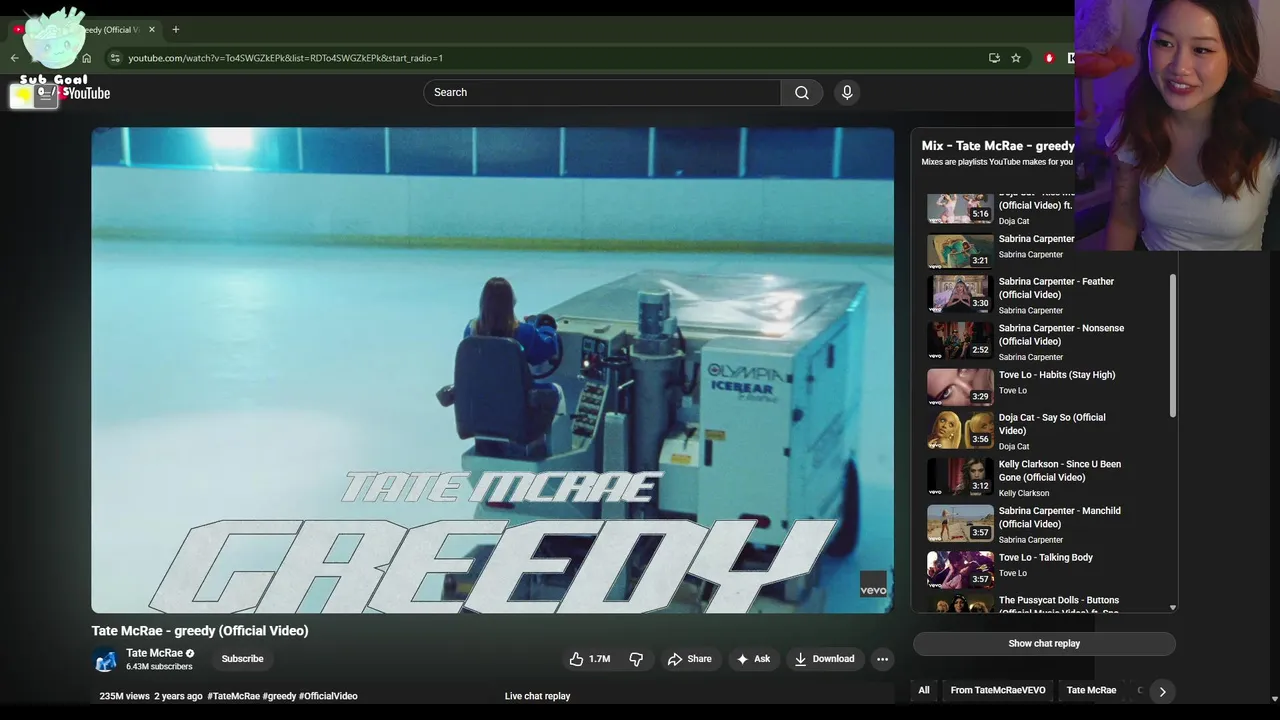Click the browser address bar URL
This screenshot has width=1280, height=720.
click(x=286, y=58)
